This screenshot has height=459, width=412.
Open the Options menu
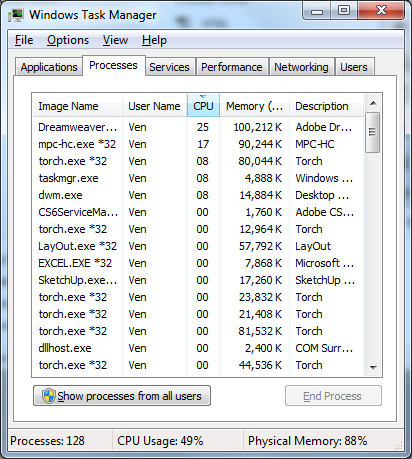pos(68,40)
